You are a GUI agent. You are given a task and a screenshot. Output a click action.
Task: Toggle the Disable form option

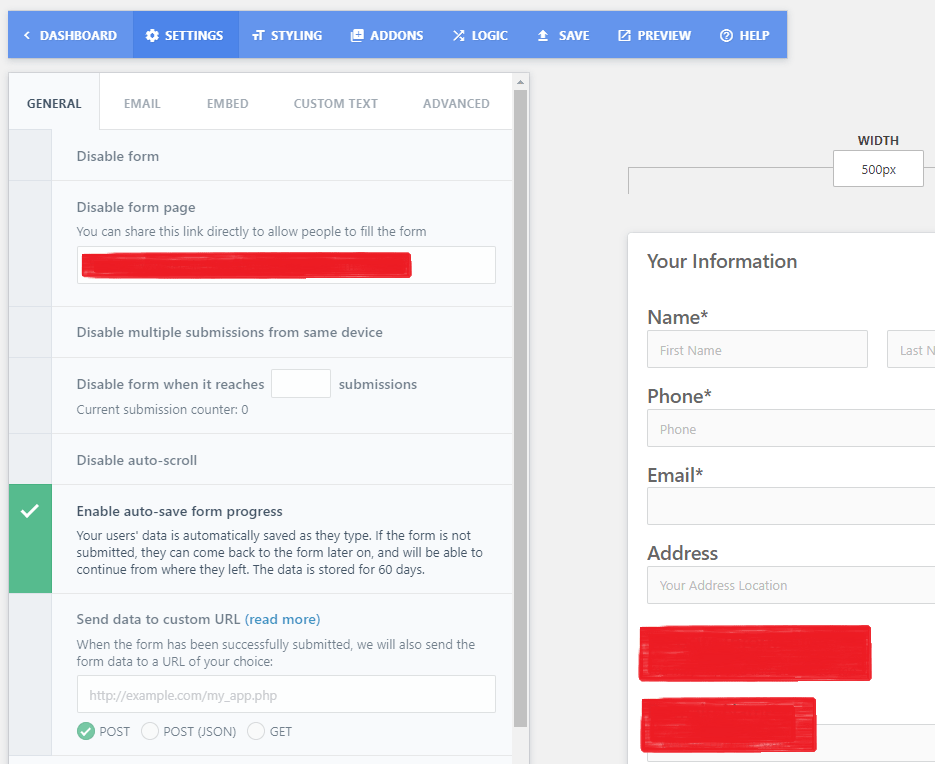(x=30, y=155)
